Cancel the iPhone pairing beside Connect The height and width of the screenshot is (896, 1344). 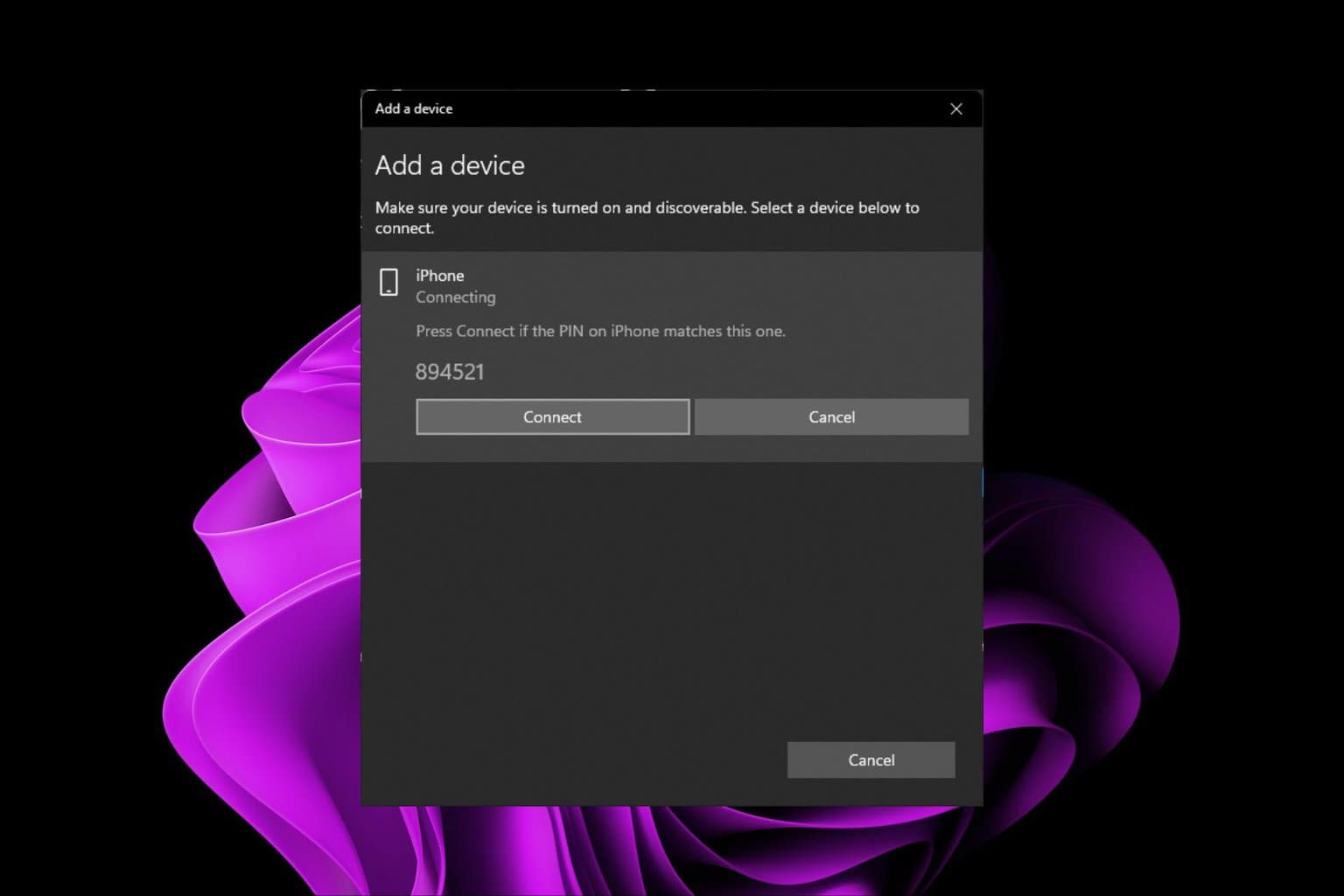pyautogui.click(x=831, y=417)
